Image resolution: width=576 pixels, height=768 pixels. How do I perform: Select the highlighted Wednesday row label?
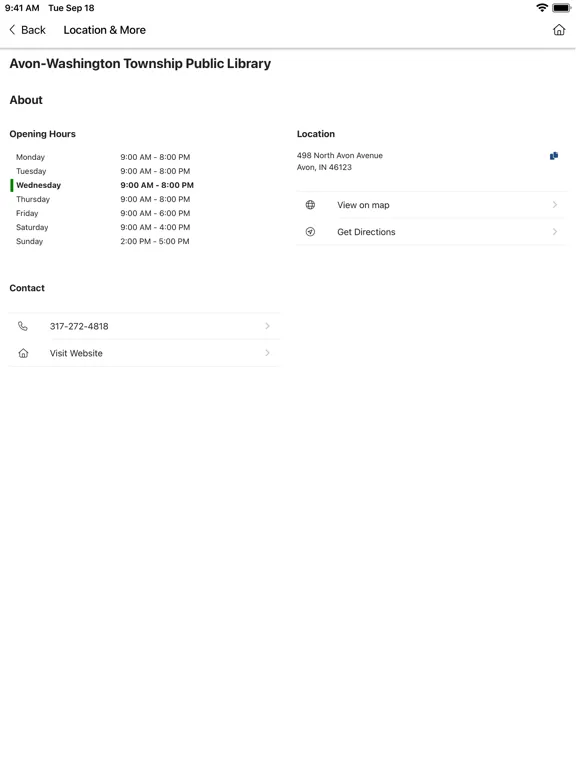38,185
